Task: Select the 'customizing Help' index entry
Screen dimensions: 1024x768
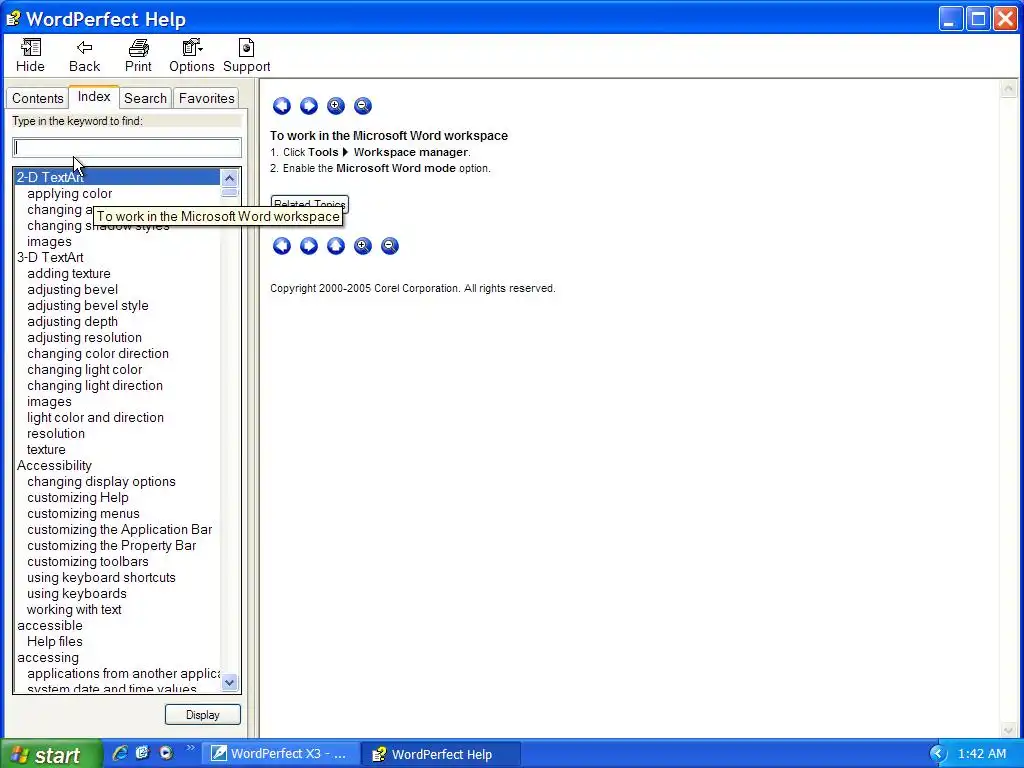Action: pyautogui.click(x=78, y=498)
